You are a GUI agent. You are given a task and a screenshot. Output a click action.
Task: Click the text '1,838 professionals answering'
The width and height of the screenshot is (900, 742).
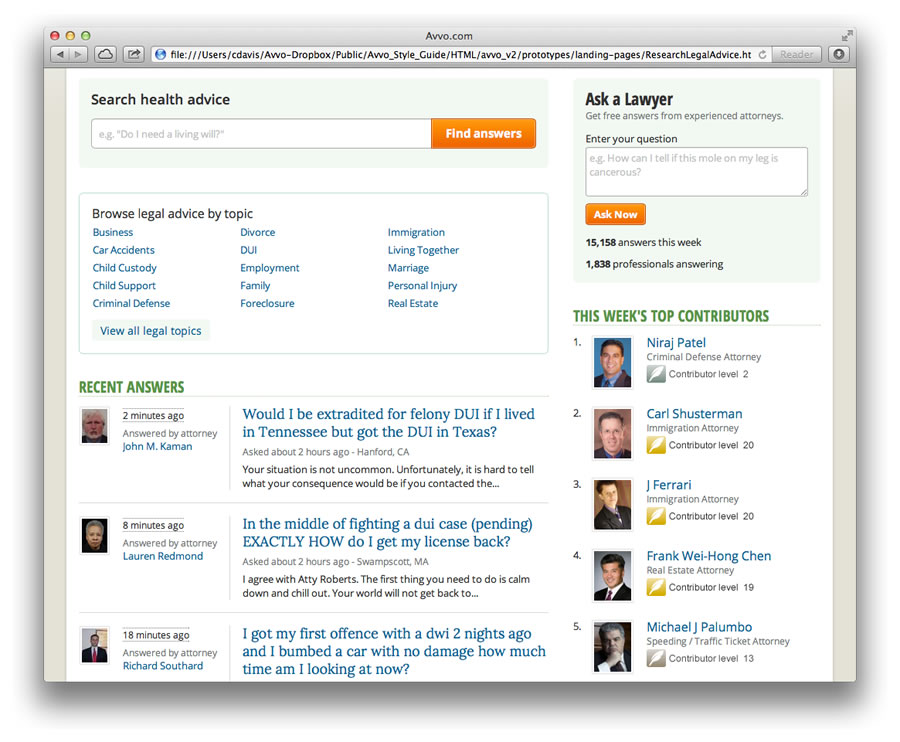[654, 264]
